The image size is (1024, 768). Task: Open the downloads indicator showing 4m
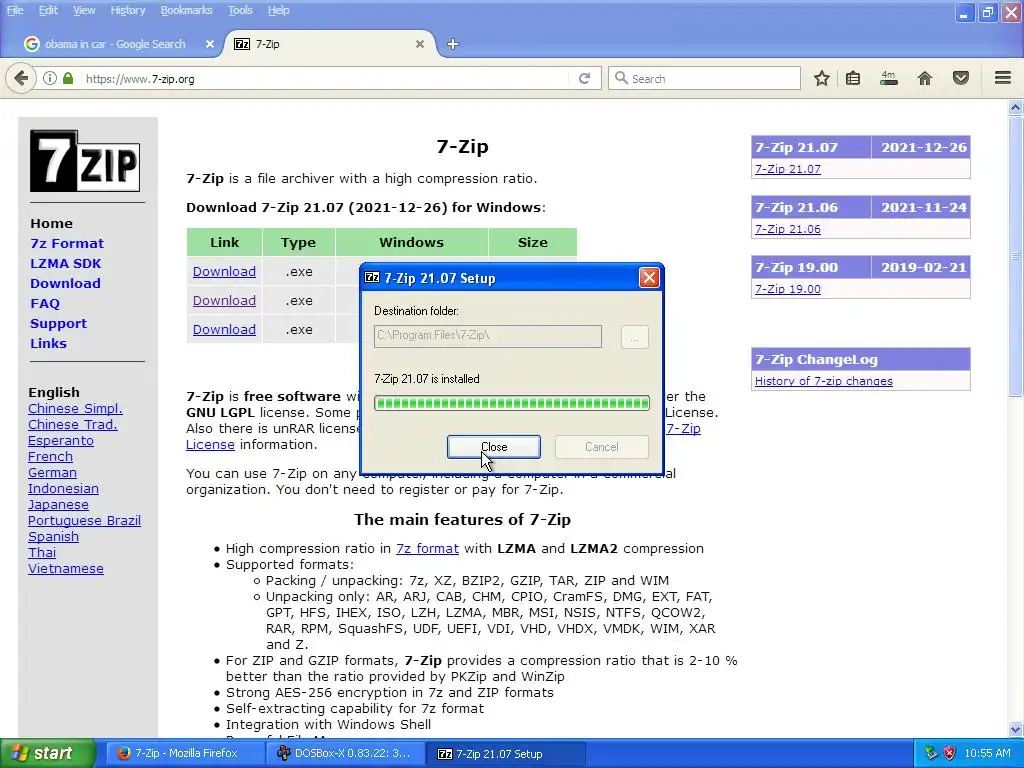click(889, 78)
